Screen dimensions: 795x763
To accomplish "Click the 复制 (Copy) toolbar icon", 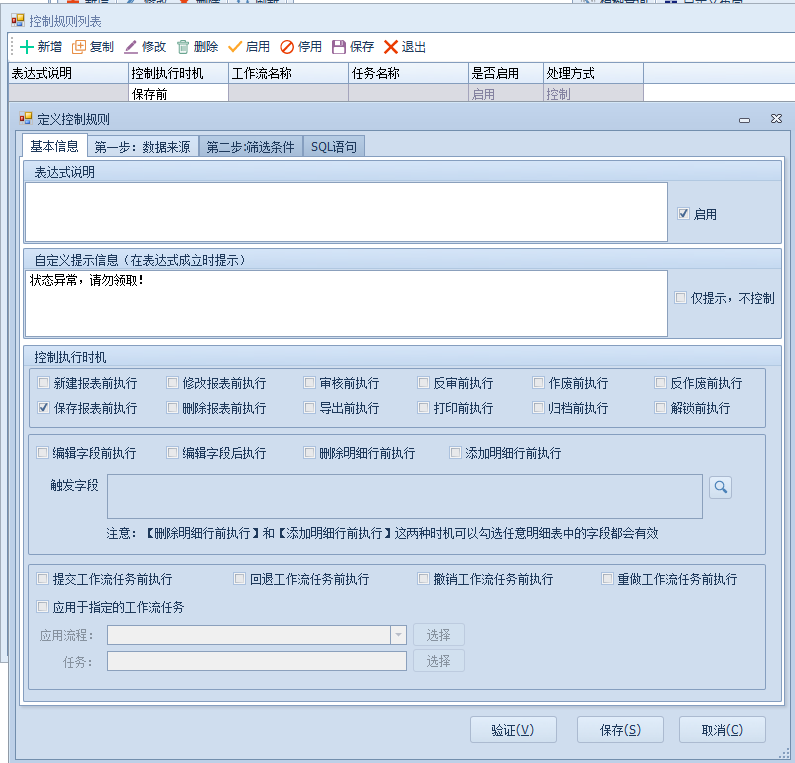I will pos(79,47).
